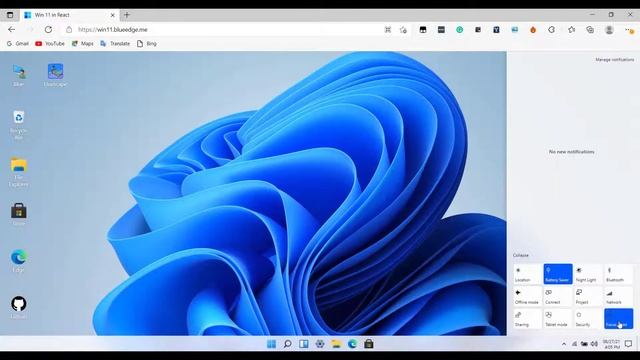Open the File Explorer desktop icon
This screenshot has height=360, width=640.
pos(18,172)
